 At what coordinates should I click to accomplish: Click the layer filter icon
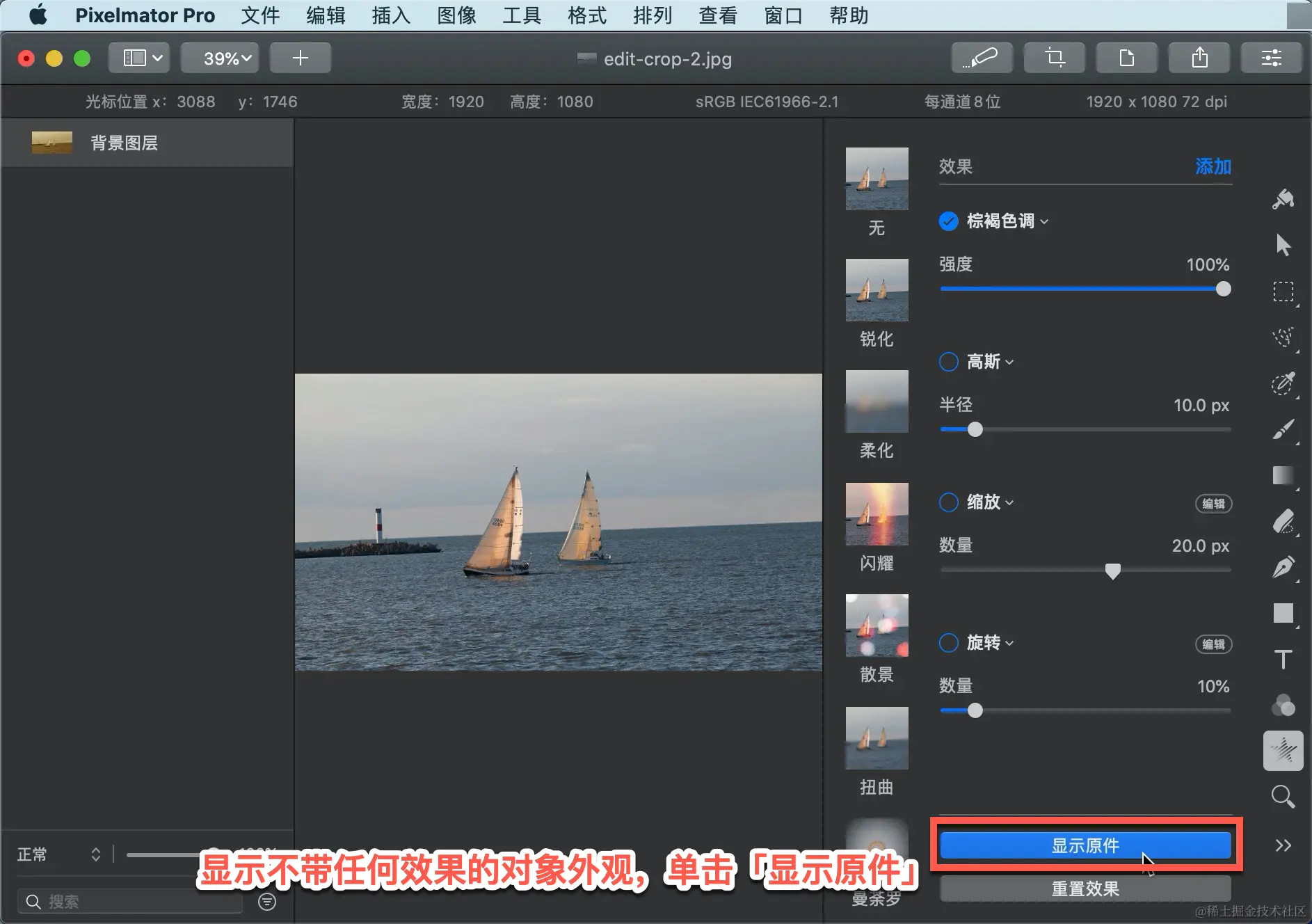tap(267, 902)
